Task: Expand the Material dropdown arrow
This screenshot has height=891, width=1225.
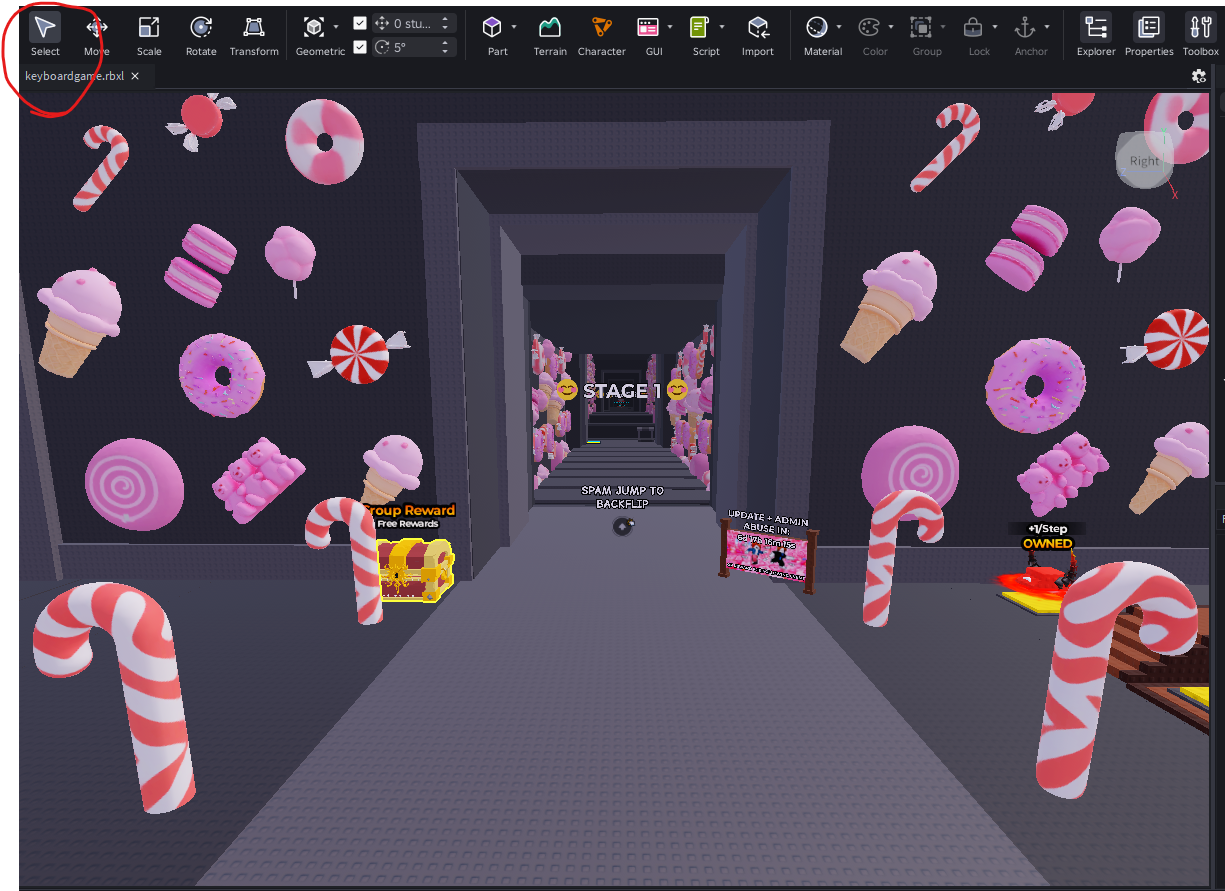Action: coord(839,27)
